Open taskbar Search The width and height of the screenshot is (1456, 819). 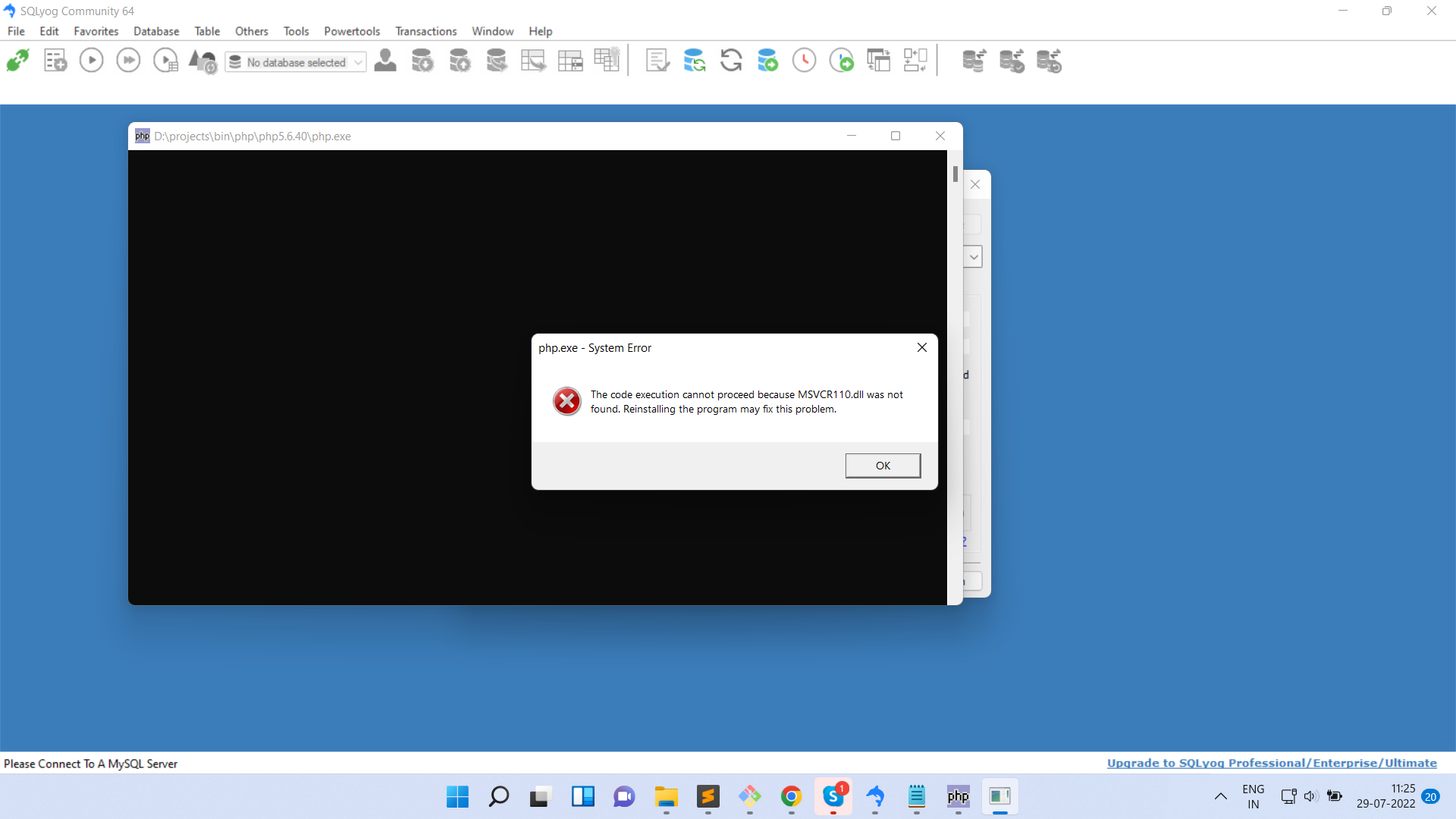tap(499, 796)
